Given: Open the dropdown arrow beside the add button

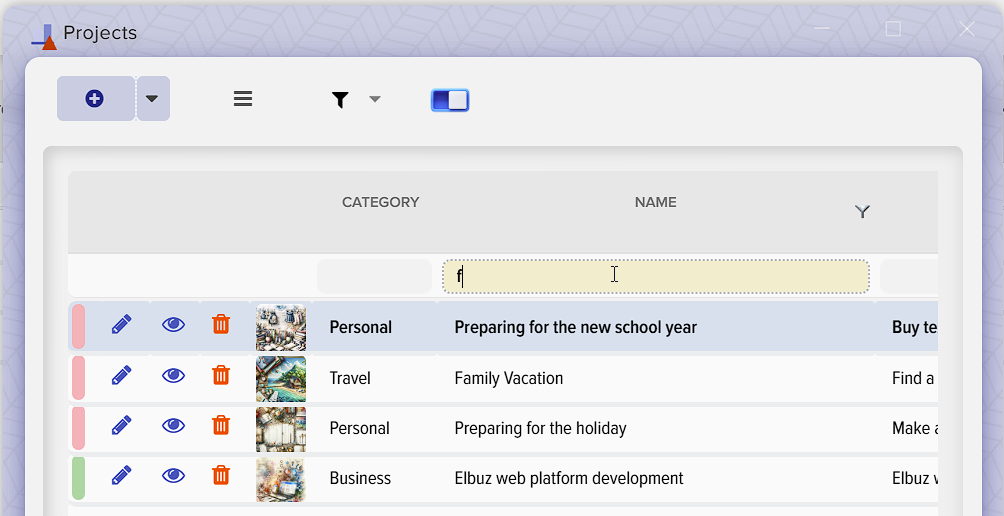Looking at the screenshot, I should click(152, 99).
